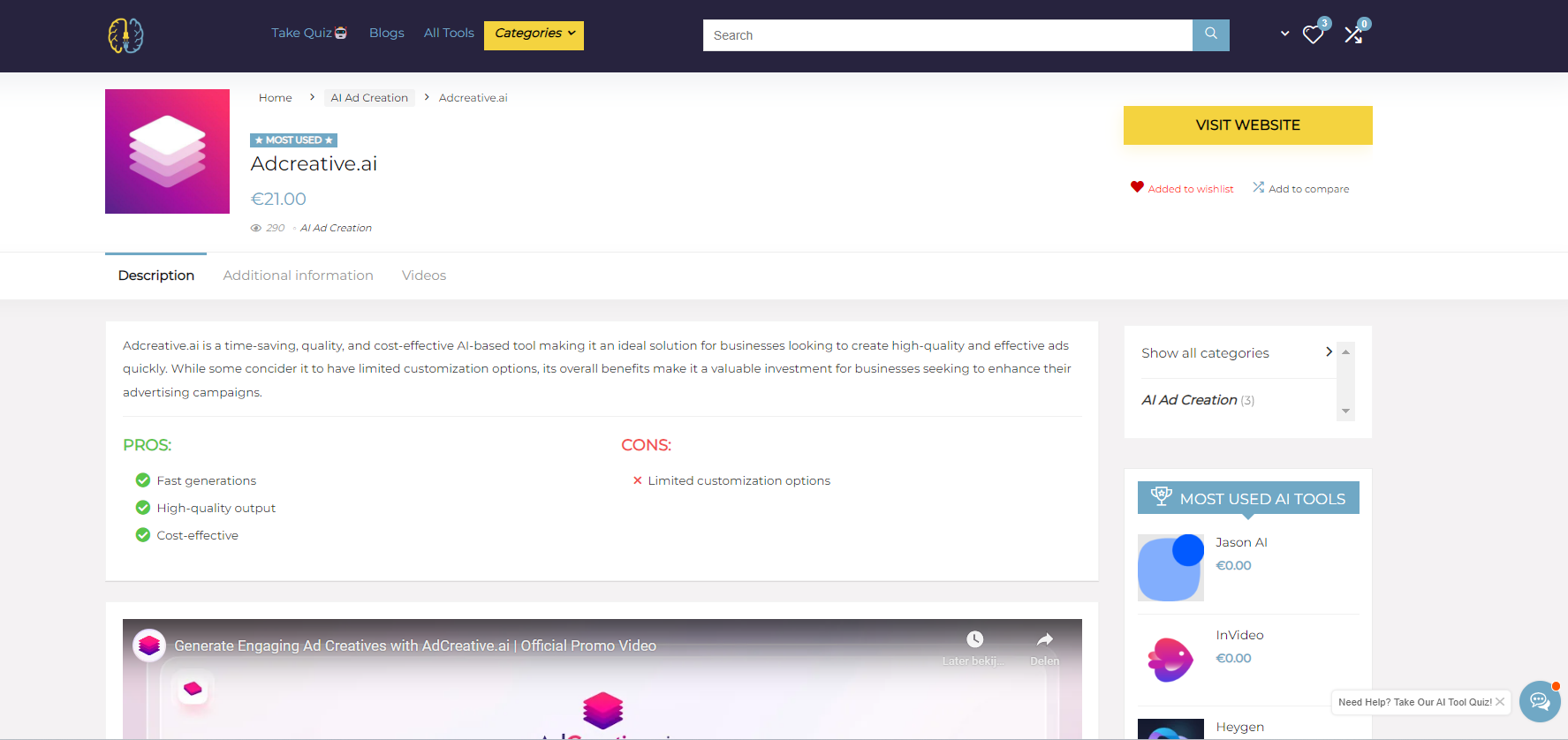Click the YouTube Later bekijken clock icon
This screenshot has width=1568, height=740.
(x=974, y=639)
